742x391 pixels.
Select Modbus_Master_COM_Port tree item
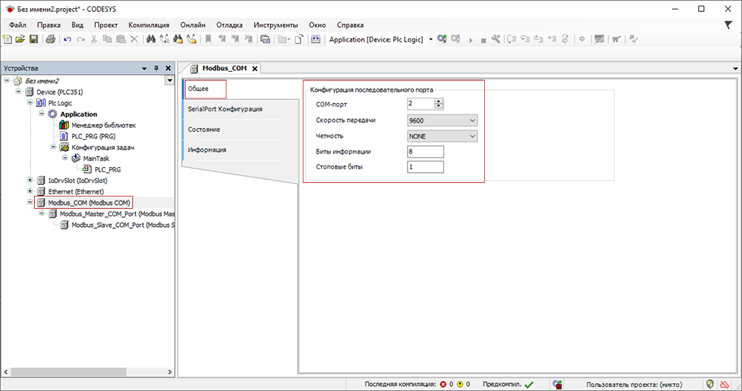tap(117, 214)
